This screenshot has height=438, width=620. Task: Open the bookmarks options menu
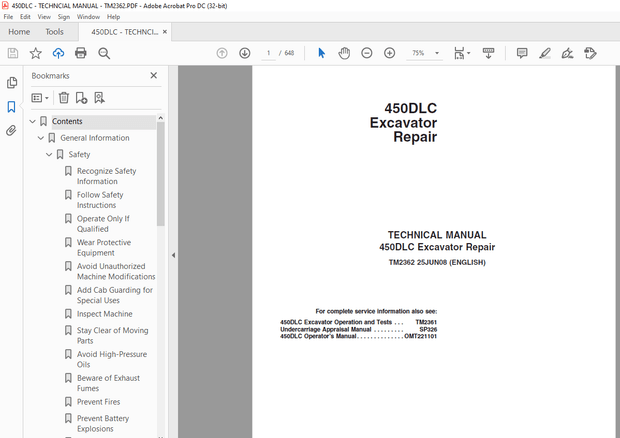40,98
